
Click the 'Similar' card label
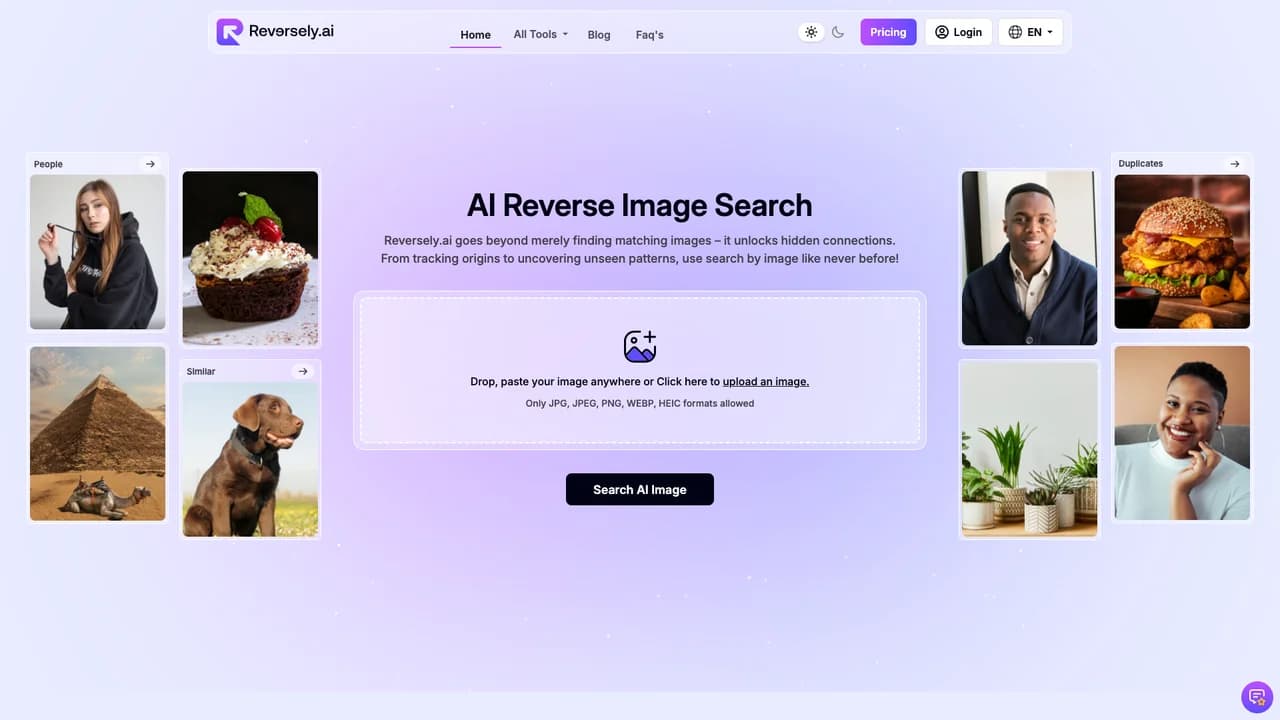point(201,371)
